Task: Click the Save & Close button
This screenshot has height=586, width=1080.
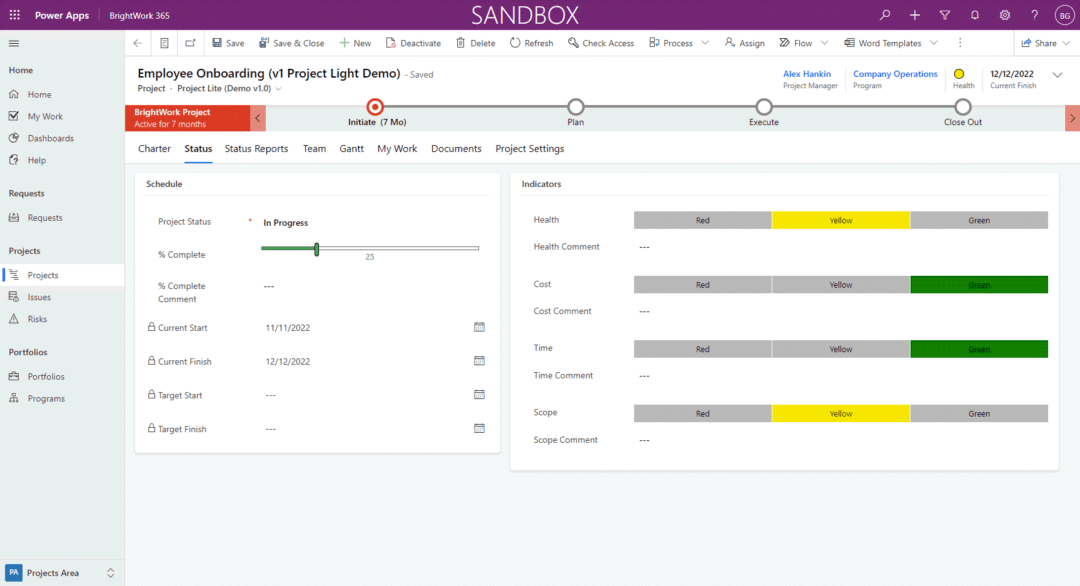Action: coord(292,42)
